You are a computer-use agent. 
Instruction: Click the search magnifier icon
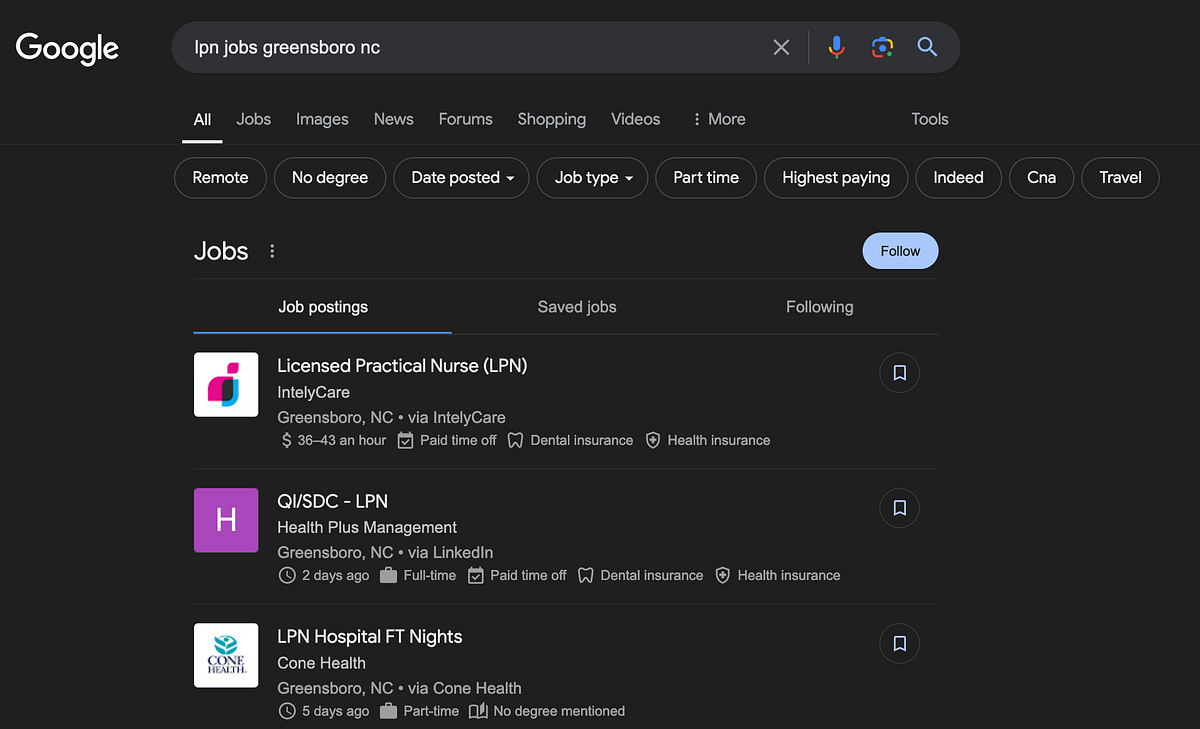926,46
